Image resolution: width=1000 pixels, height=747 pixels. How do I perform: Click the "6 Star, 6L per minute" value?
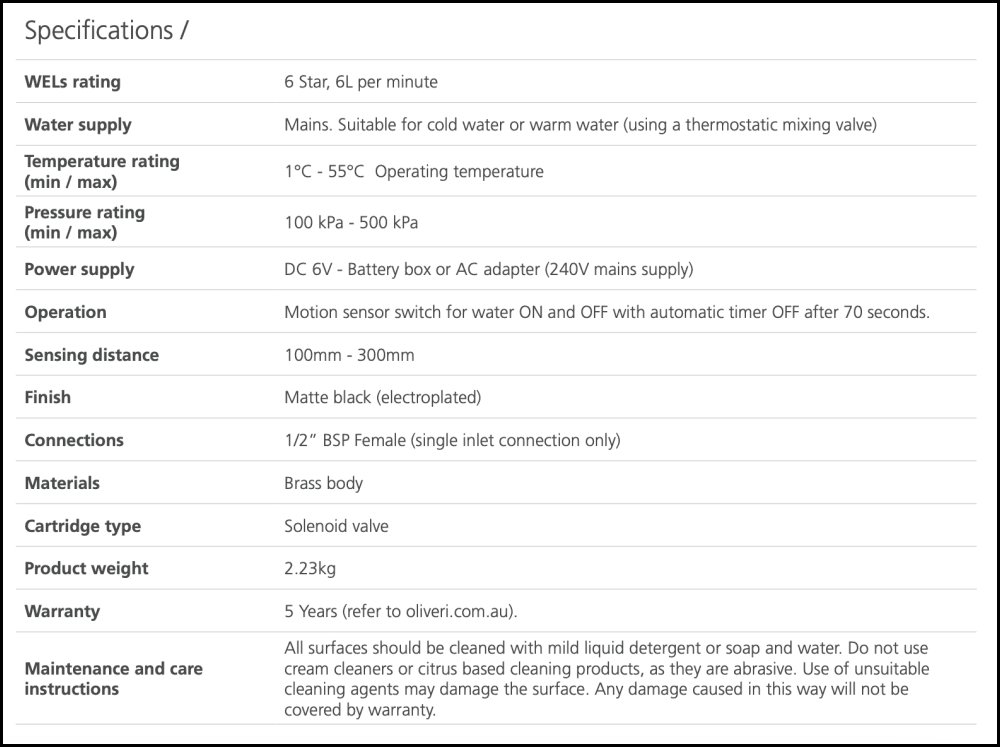[360, 82]
